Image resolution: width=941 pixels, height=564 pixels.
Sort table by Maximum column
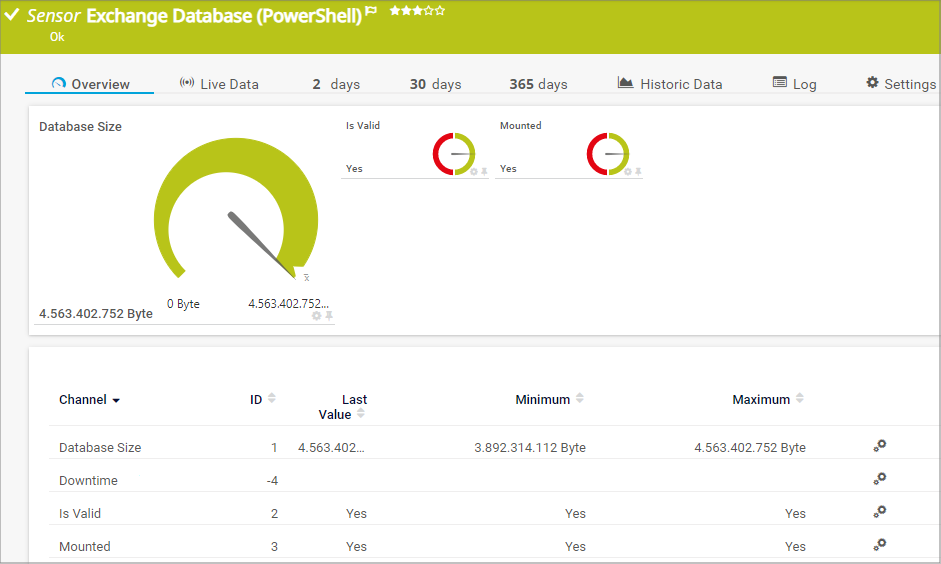[799, 399]
